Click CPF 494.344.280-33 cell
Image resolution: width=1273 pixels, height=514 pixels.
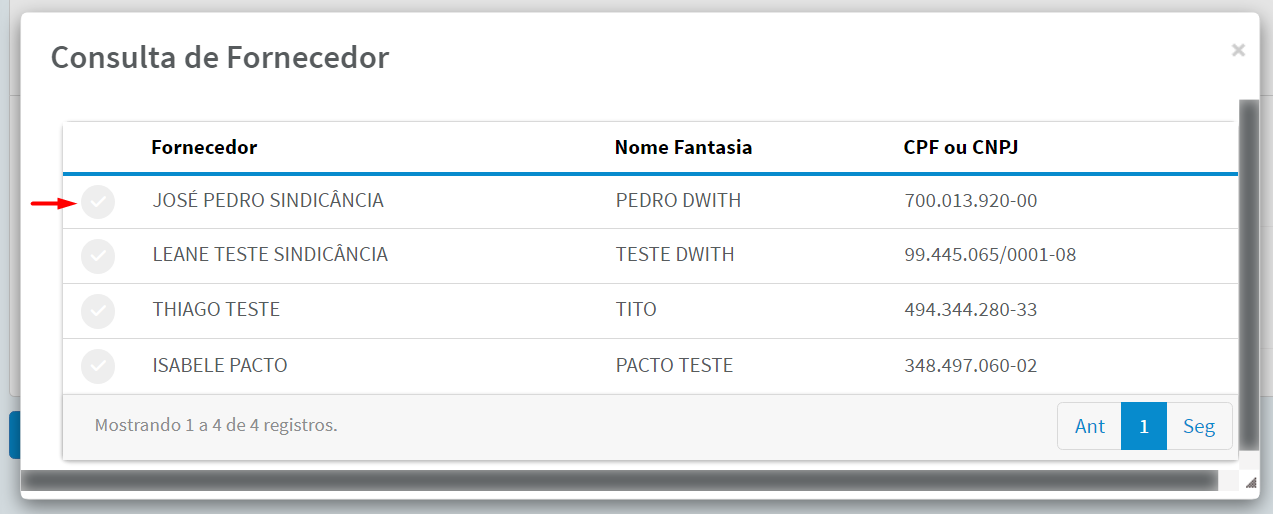[x=970, y=310]
